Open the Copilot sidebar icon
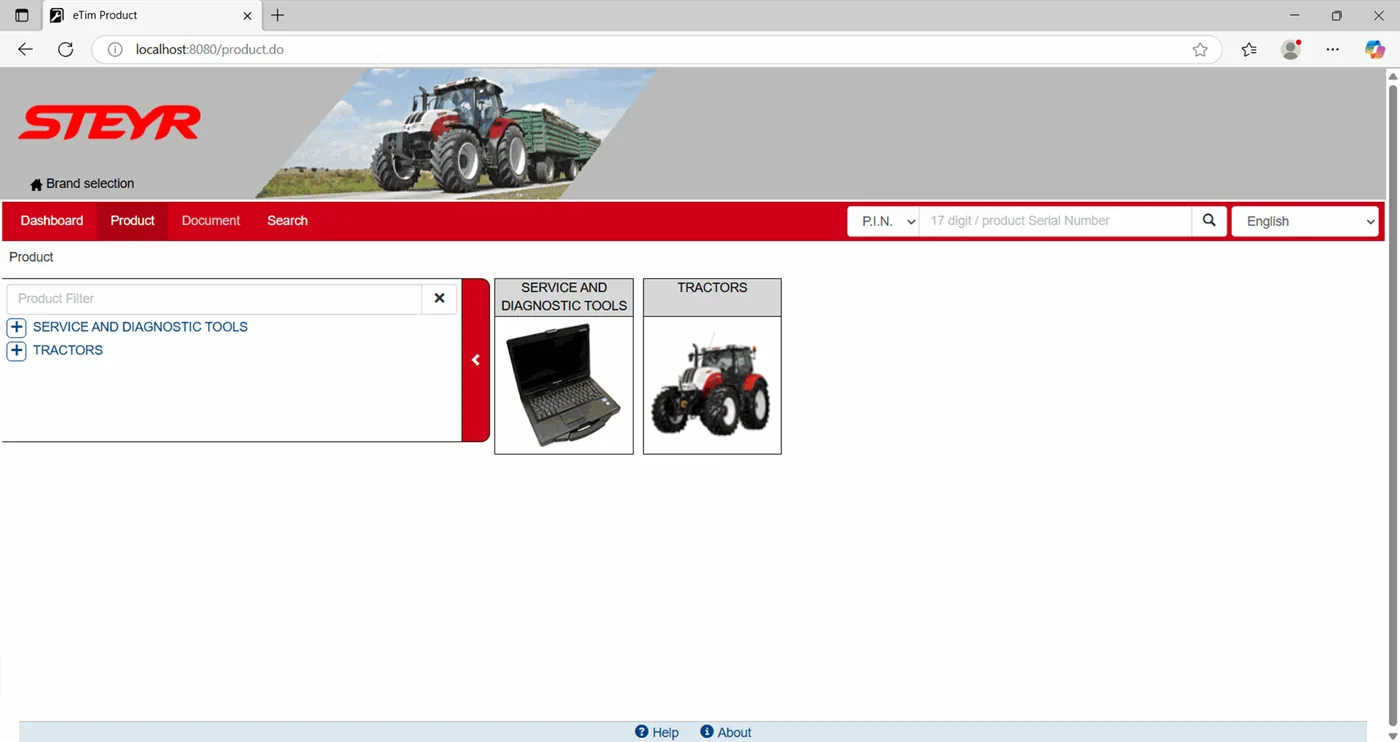Viewport: 1400px width, 742px height. point(1375,50)
